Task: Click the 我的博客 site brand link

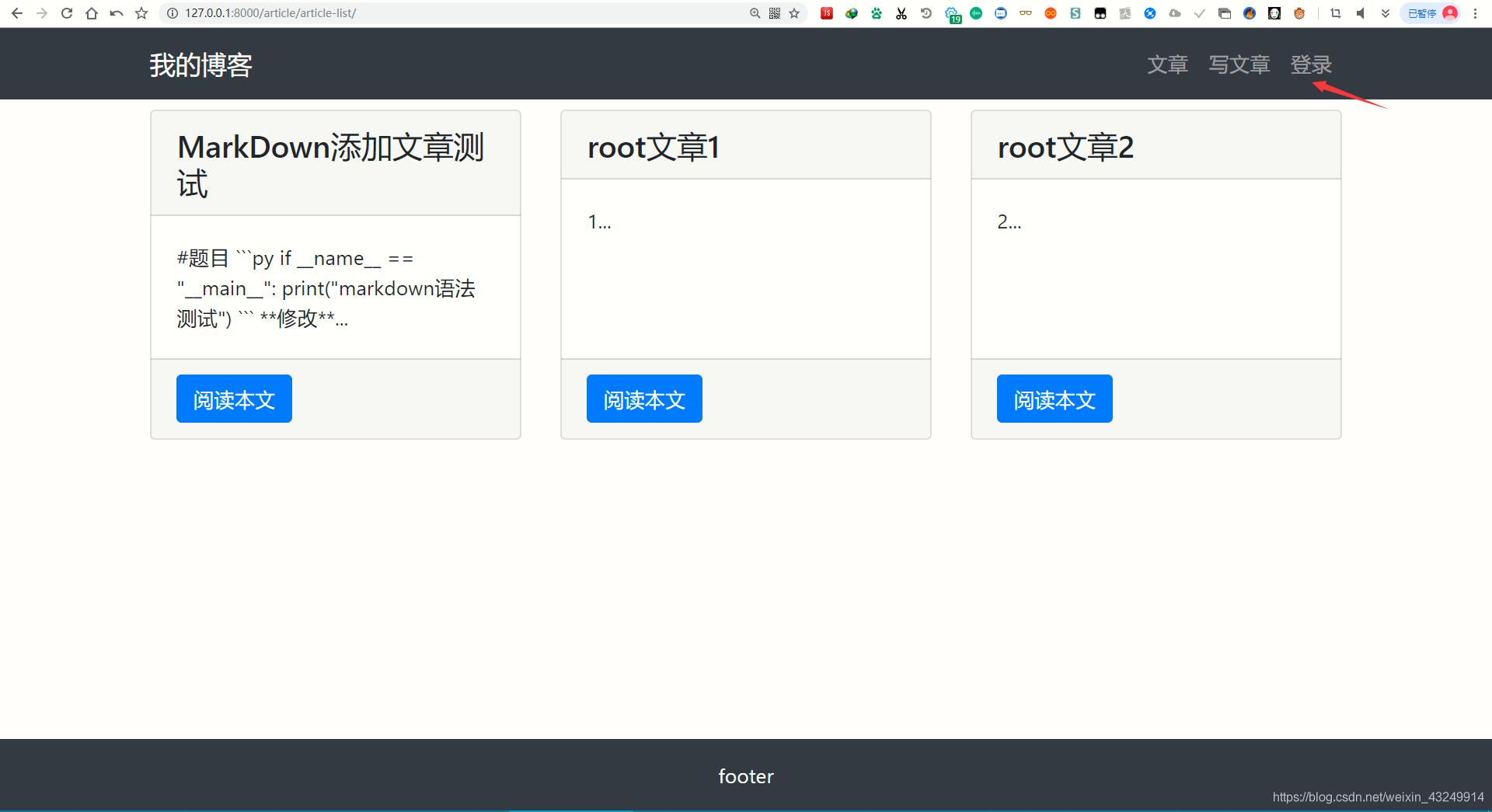Action: [x=201, y=65]
